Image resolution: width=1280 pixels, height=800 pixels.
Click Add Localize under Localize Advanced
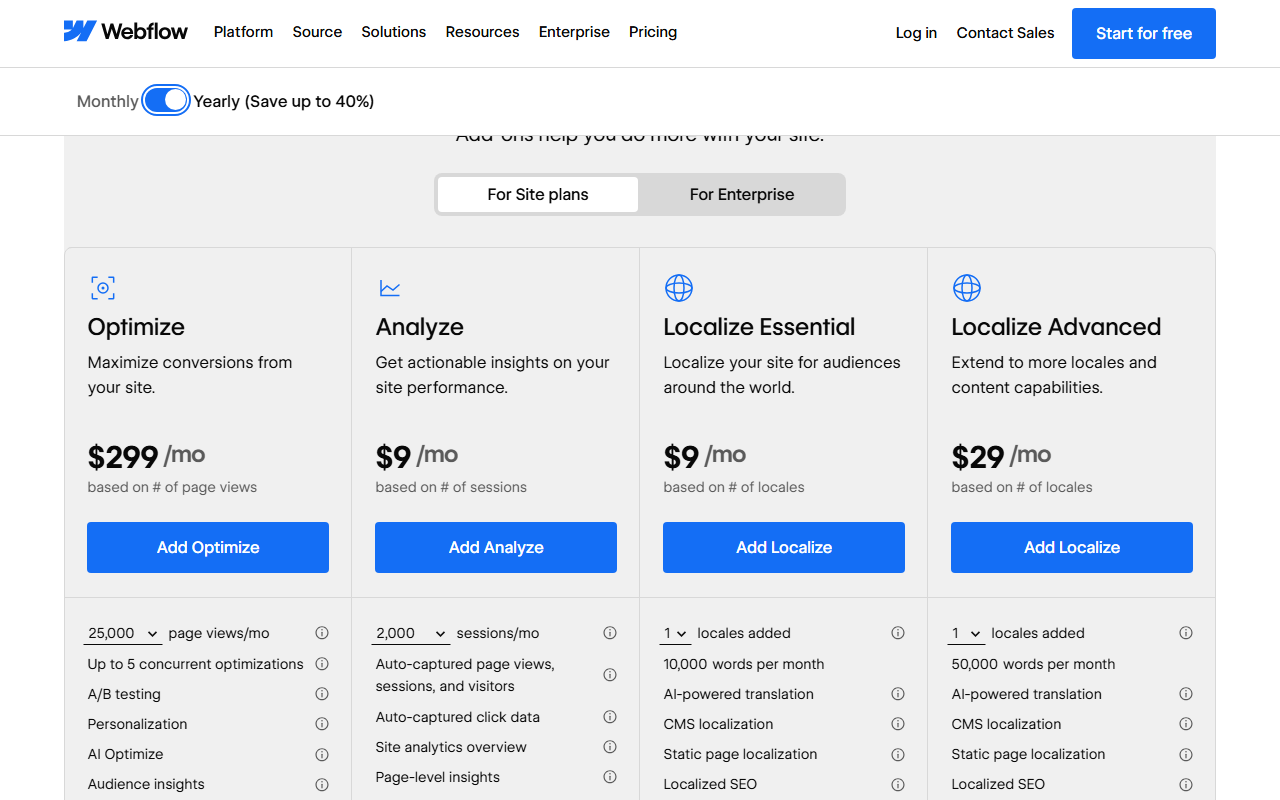coord(1072,547)
